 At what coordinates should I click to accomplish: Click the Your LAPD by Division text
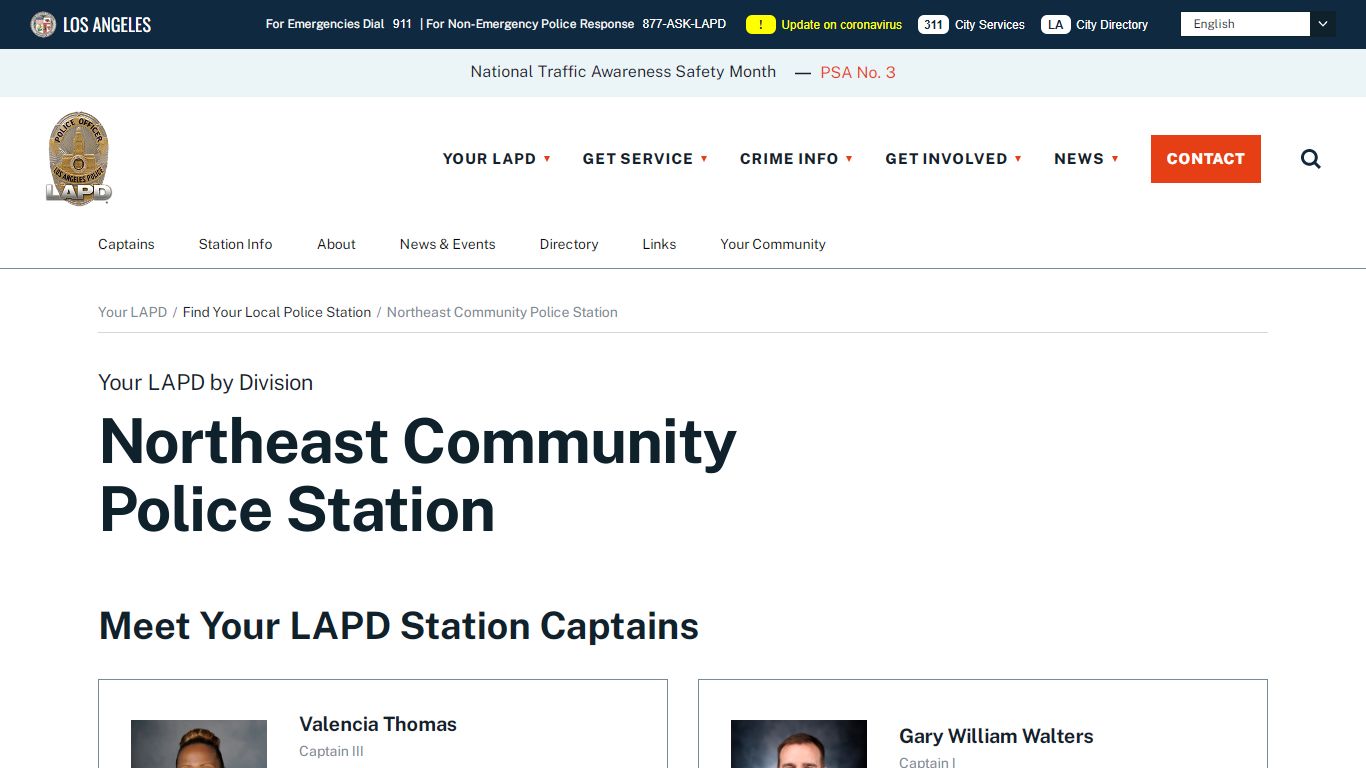(x=205, y=383)
